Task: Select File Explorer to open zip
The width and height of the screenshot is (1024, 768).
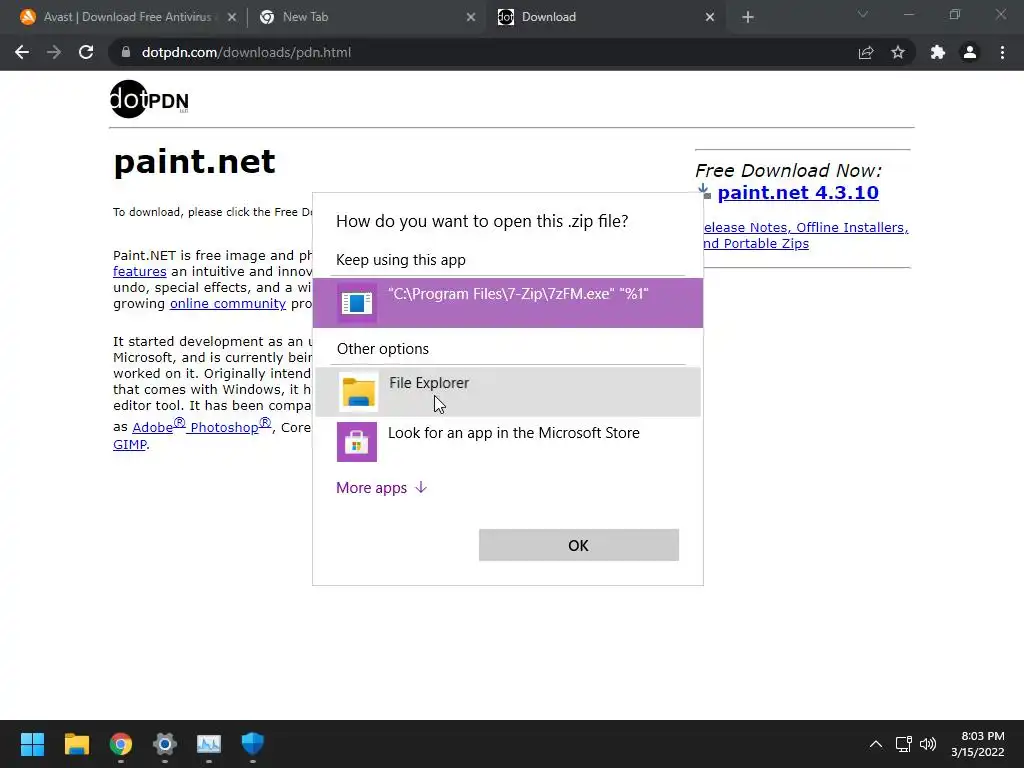Action: (507, 392)
